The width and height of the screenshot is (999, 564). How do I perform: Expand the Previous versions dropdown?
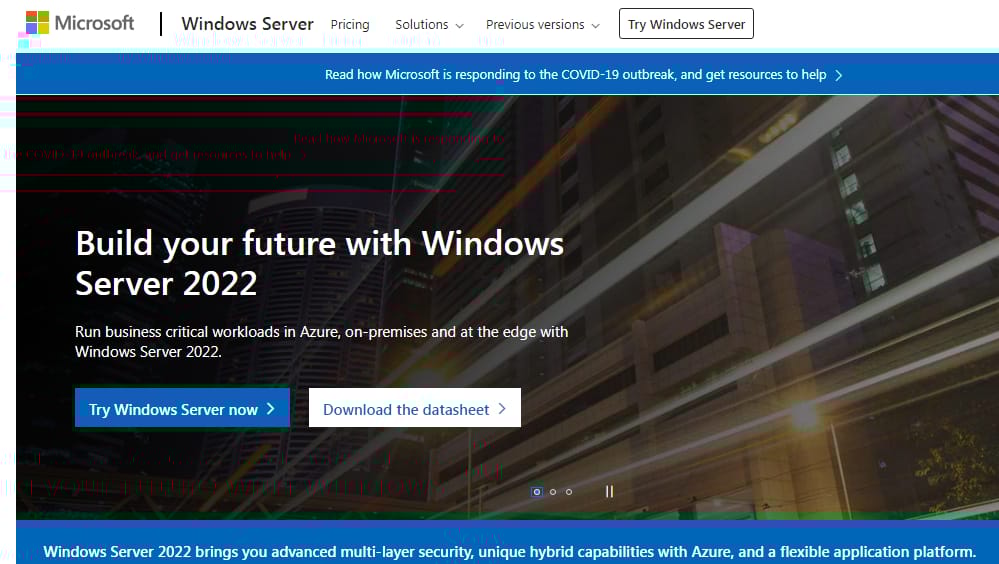tap(543, 24)
